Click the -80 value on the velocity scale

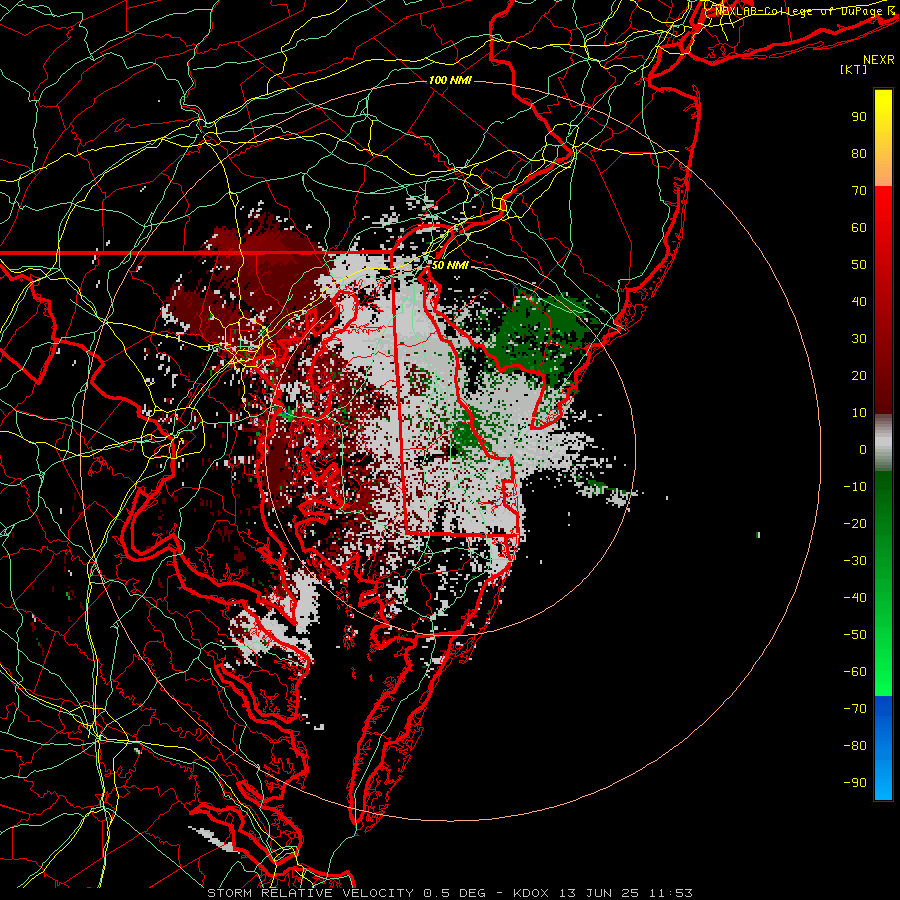(855, 746)
